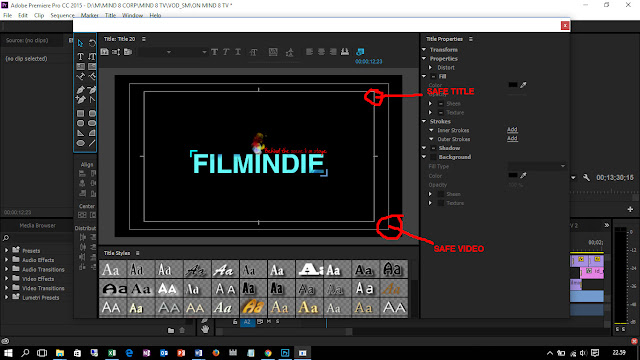Toggle the Background Sheen checkbox
This screenshot has width=640, height=360.
(x=441, y=194)
